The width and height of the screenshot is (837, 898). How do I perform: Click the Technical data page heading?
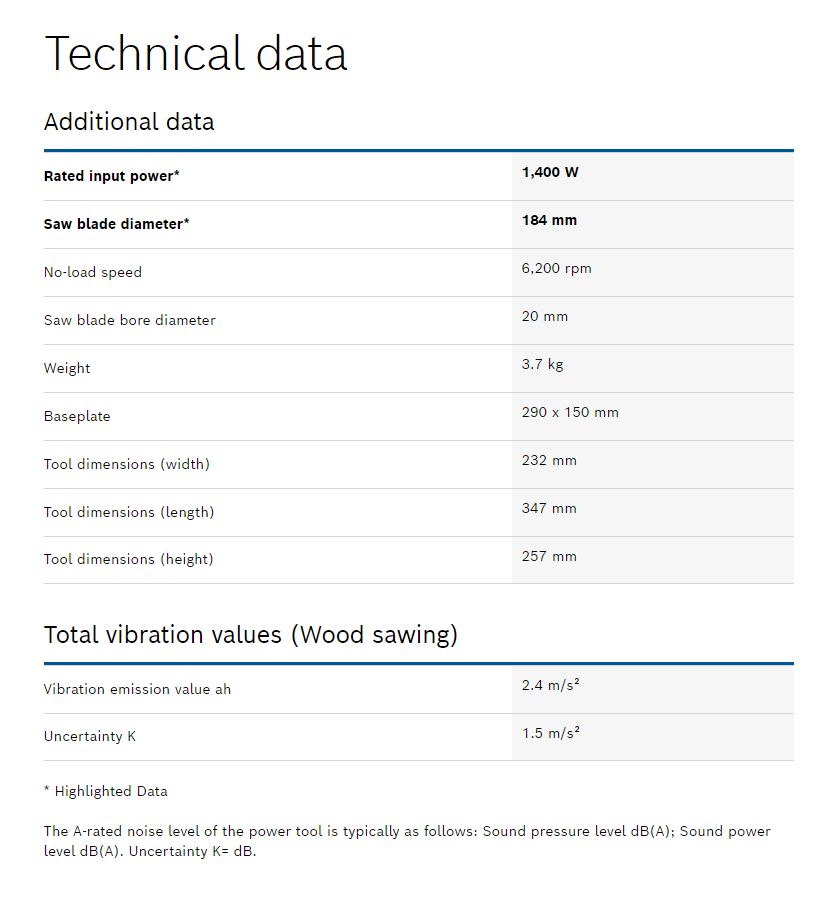point(195,53)
